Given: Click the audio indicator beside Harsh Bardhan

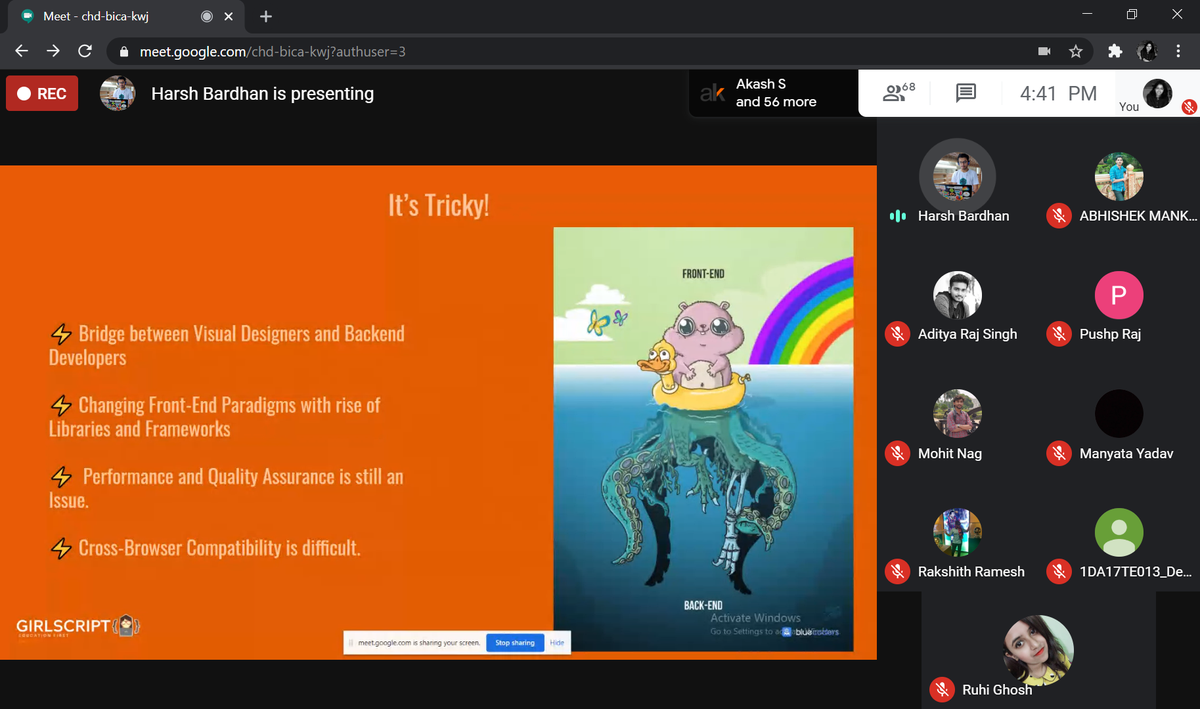Looking at the screenshot, I should click(898, 216).
